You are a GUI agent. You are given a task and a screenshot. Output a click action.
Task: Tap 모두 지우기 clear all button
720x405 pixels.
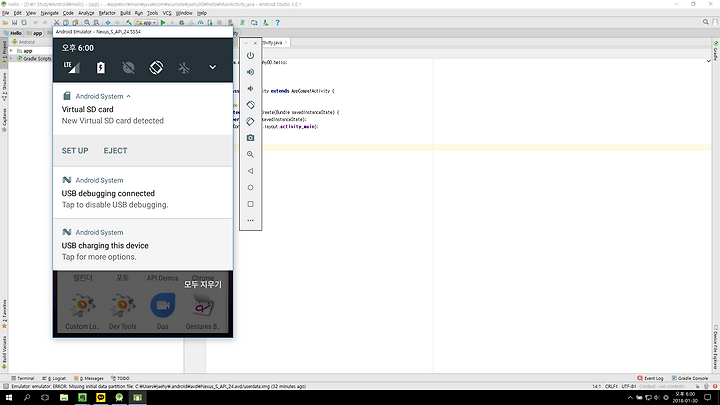coord(202,285)
